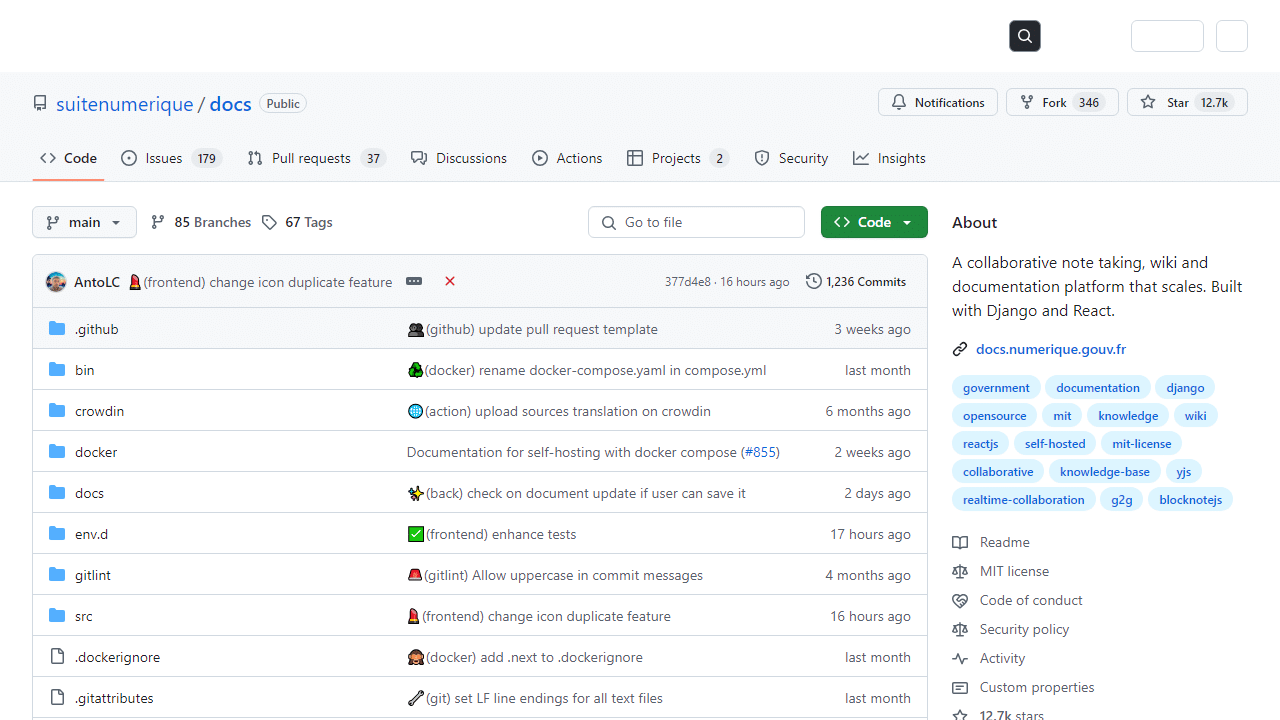Open commit hash 377d4e8
The image size is (1280, 720).
(688, 282)
